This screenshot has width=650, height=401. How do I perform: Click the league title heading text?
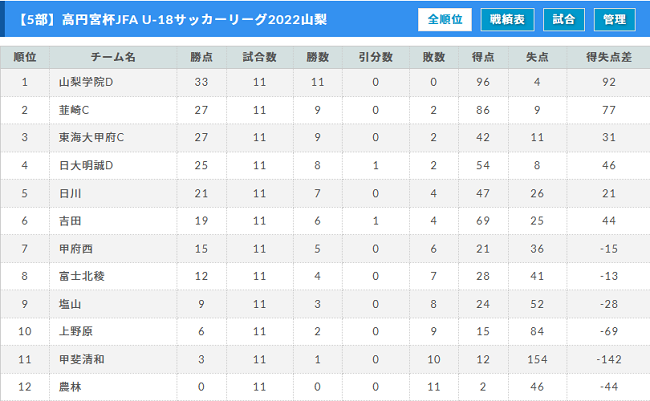tap(172, 19)
